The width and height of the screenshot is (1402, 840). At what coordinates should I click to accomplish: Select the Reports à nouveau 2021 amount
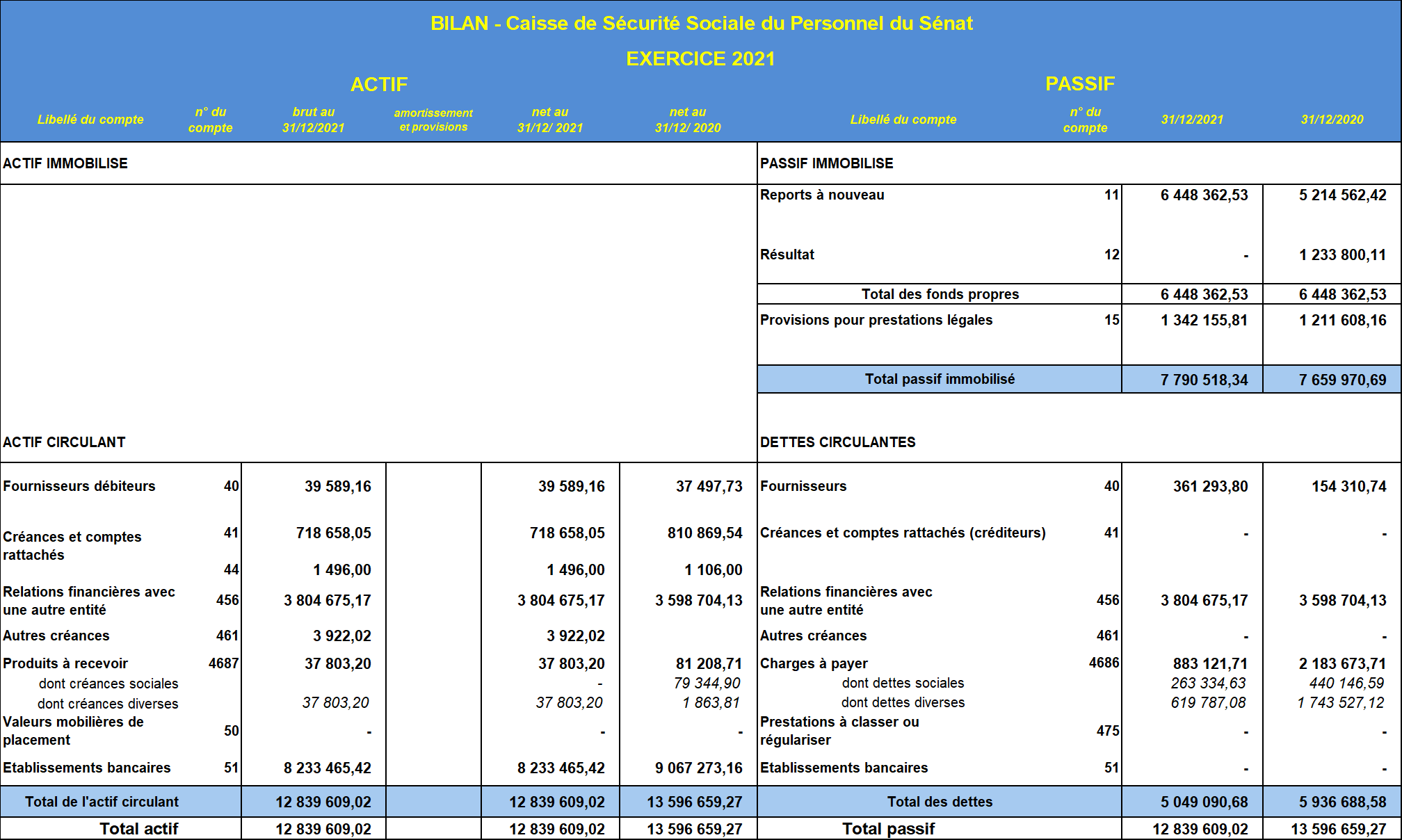1204,195
